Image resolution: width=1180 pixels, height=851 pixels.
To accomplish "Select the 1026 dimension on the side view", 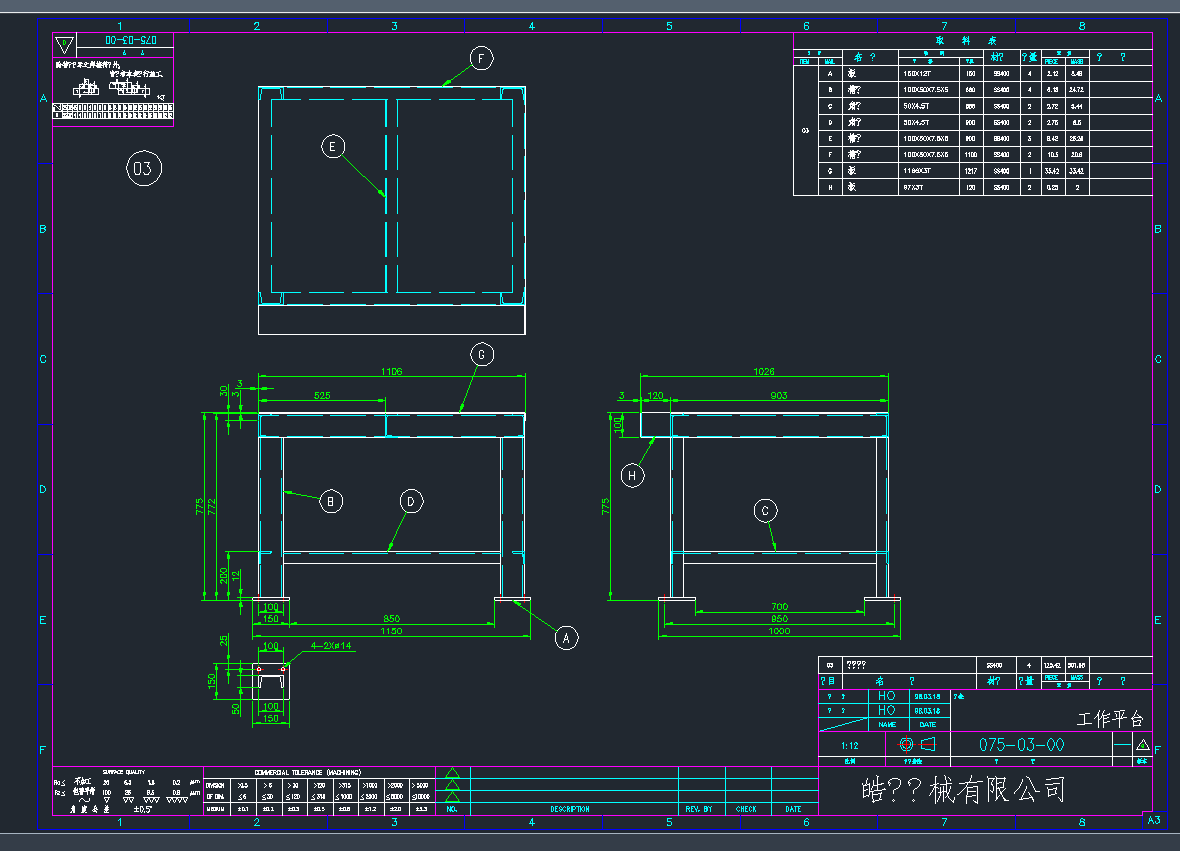I will 762,372.
